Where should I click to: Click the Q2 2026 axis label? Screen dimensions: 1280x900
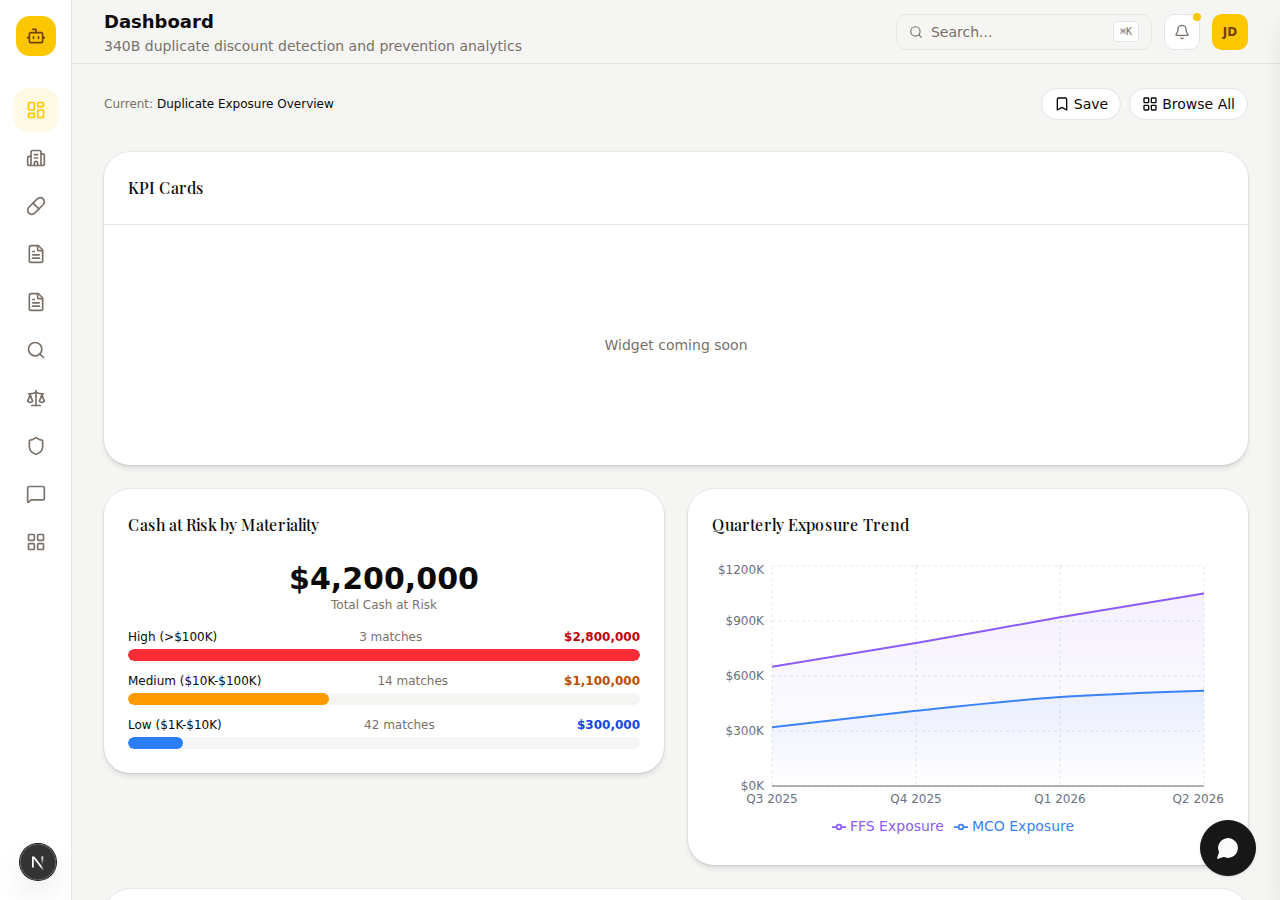pos(1198,799)
